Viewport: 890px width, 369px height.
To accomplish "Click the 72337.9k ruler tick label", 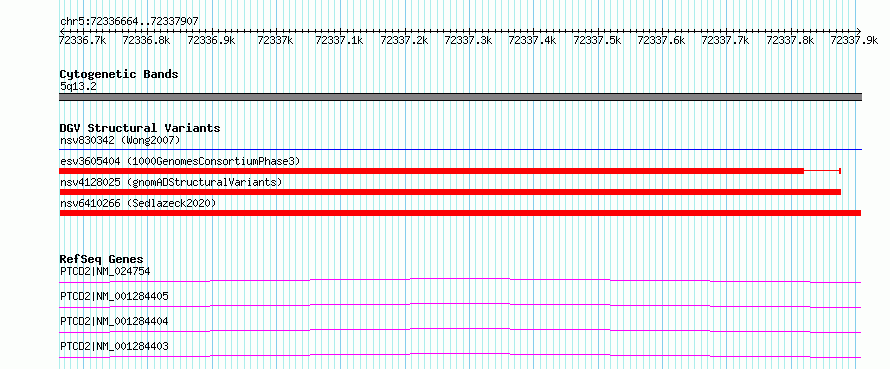I will coord(854,40).
